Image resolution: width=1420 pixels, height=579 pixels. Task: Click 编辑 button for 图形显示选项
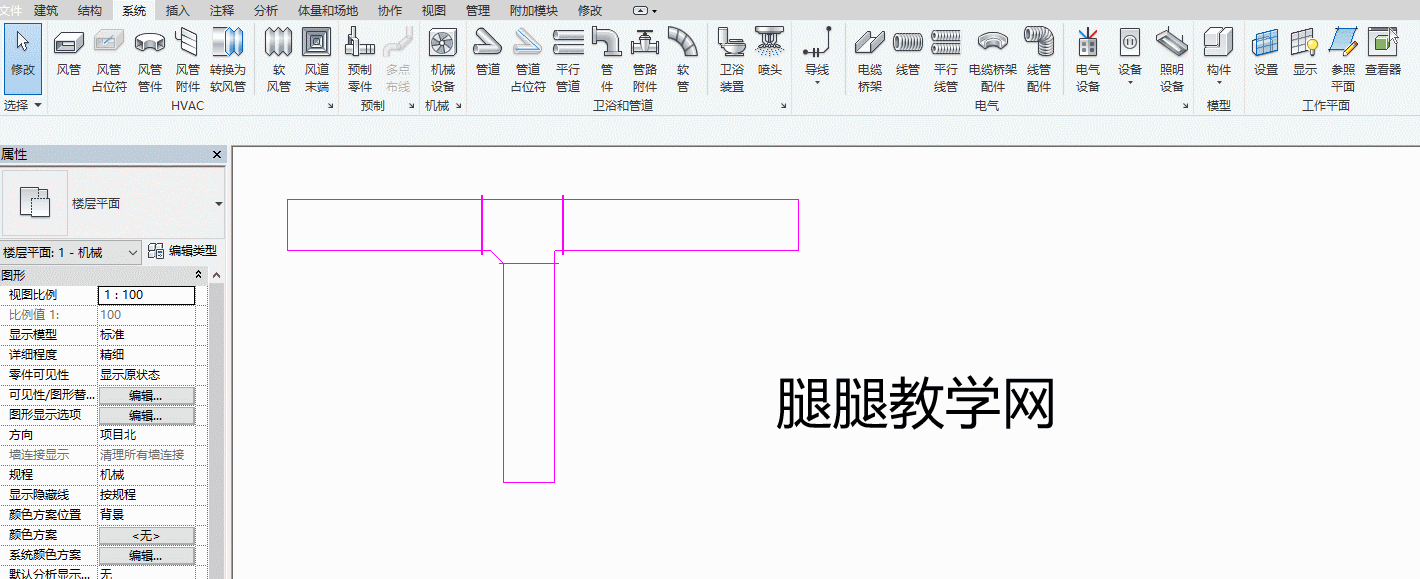[x=146, y=415]
